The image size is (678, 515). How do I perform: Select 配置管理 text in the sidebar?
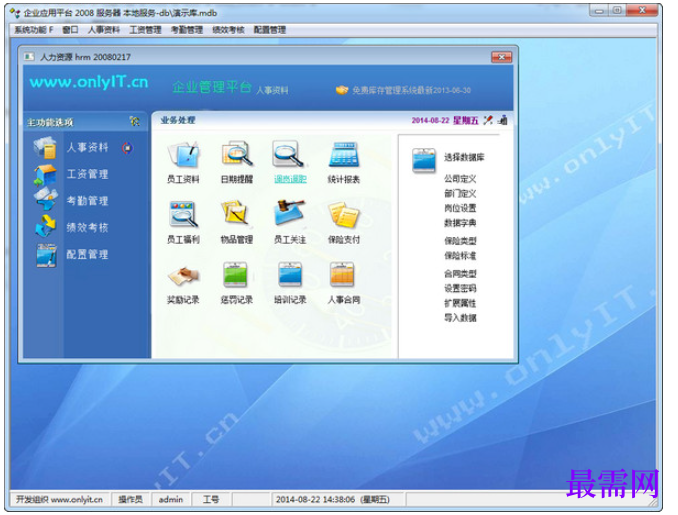point(87,255)
